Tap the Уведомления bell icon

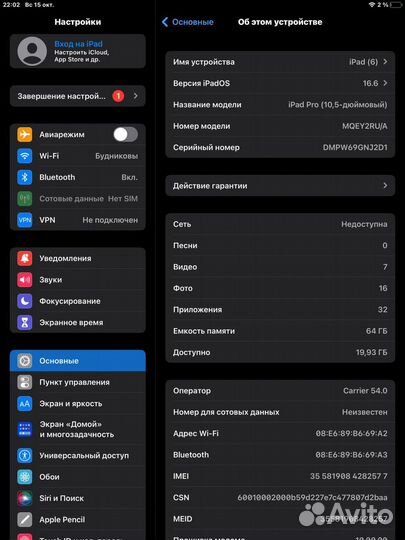(x=25, y=258)
